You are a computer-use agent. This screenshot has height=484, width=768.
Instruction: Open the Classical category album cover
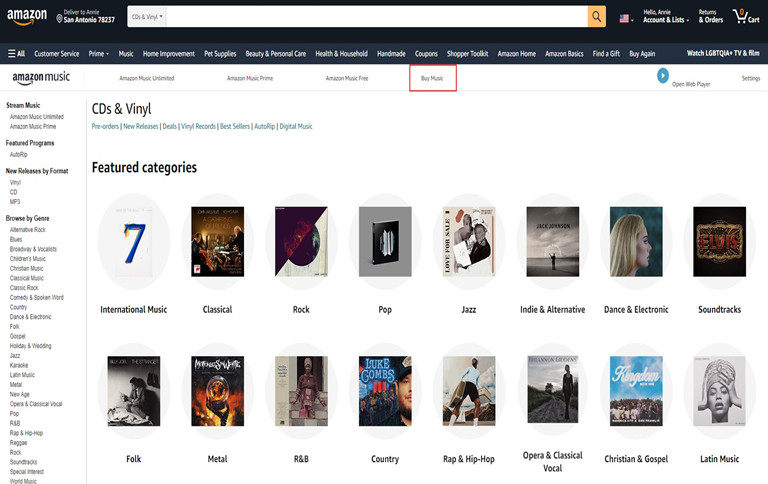(217, 242)
